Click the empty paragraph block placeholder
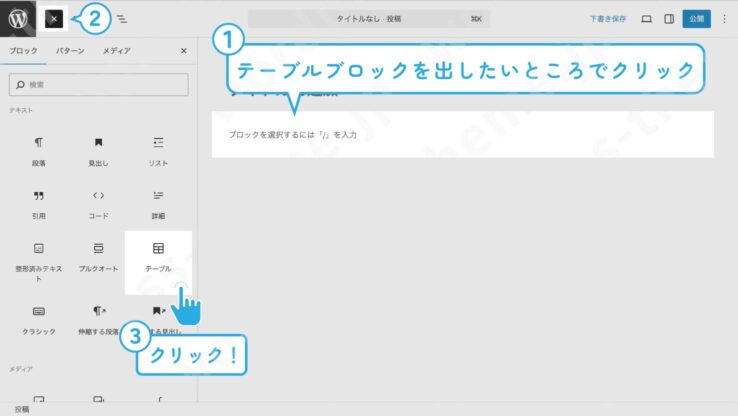The width and height of the screenshot is (738, 416). coord(463,135)
